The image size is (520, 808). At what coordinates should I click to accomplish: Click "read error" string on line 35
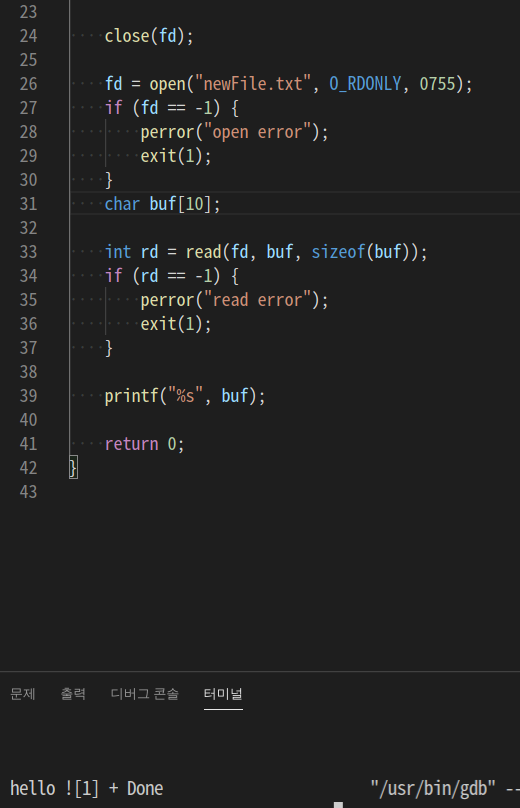tap(257, 300)
